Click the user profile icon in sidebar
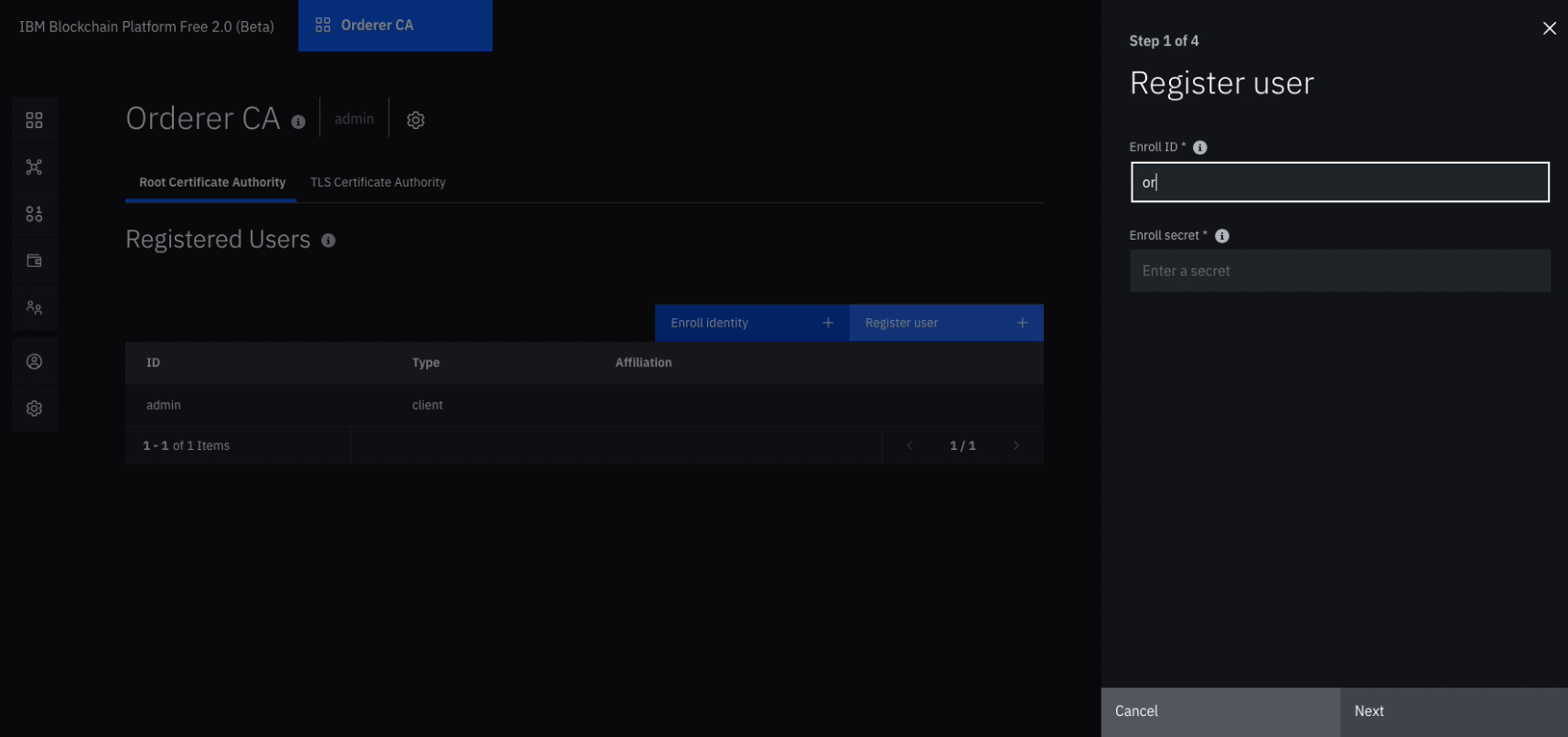Screen dimensions: 1568x737 click(34, 362)
